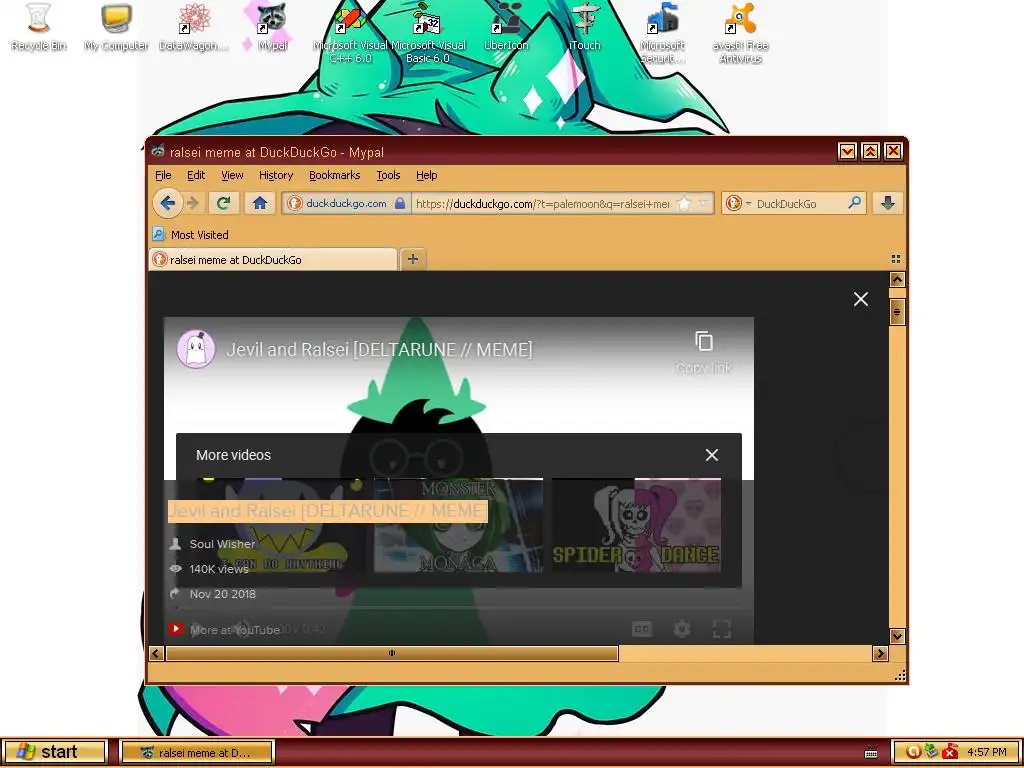Select Microsoft Visual Basic 6.0 shortcut
1024x768 pixels.
[428, 33]
